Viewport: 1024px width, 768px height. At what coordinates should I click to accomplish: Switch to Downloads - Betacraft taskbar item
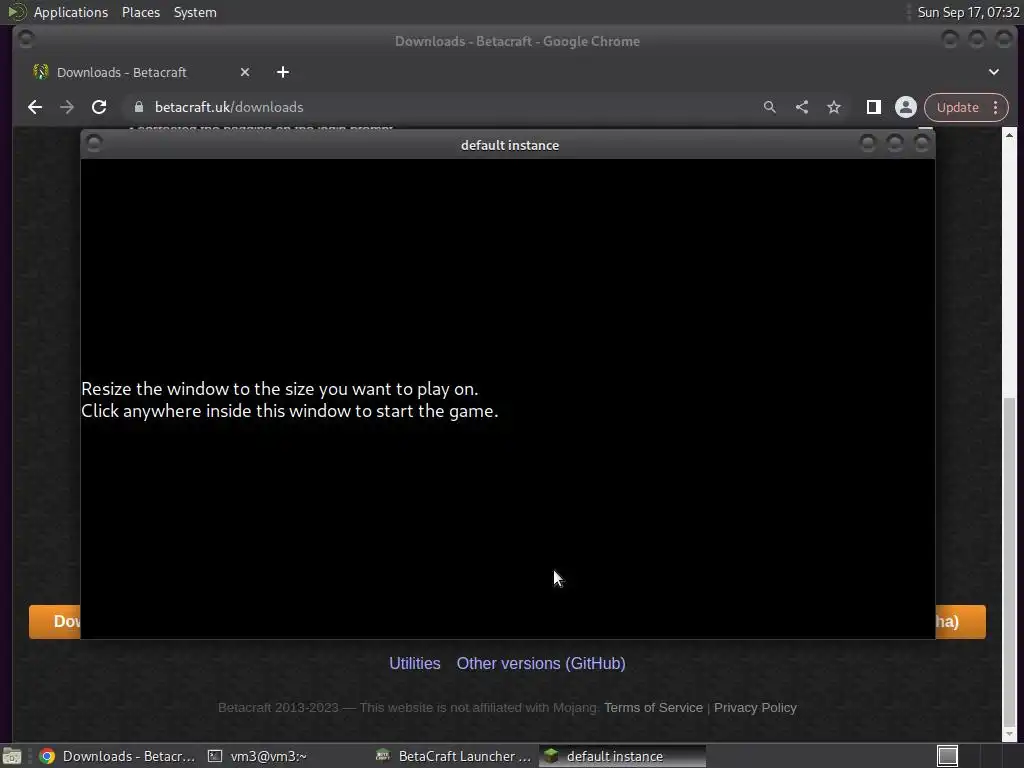[x=117, y=756]
